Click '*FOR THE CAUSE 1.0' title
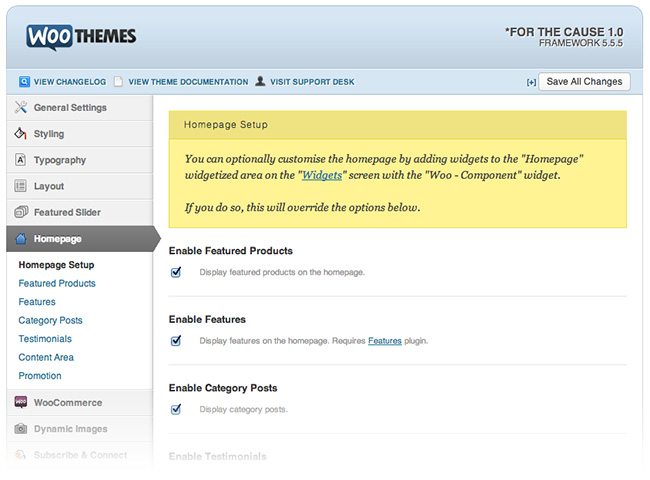This screenshot has height=480, width=650. (x=564, y=32)
